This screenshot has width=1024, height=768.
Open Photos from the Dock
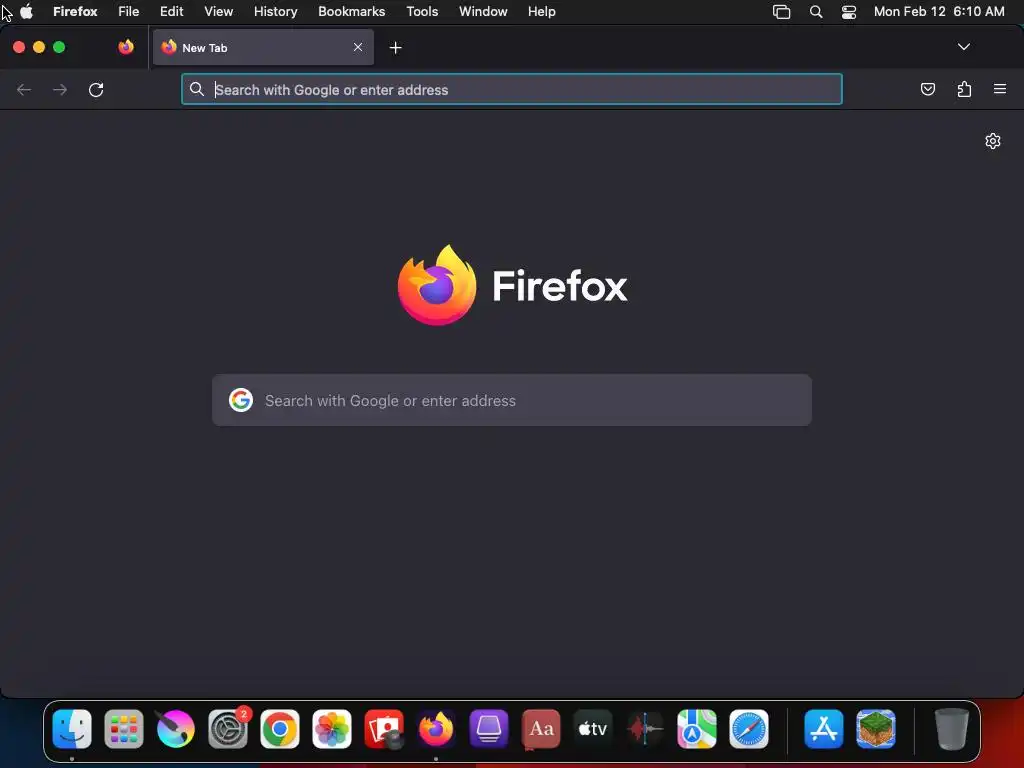click(x=332, y=729)
